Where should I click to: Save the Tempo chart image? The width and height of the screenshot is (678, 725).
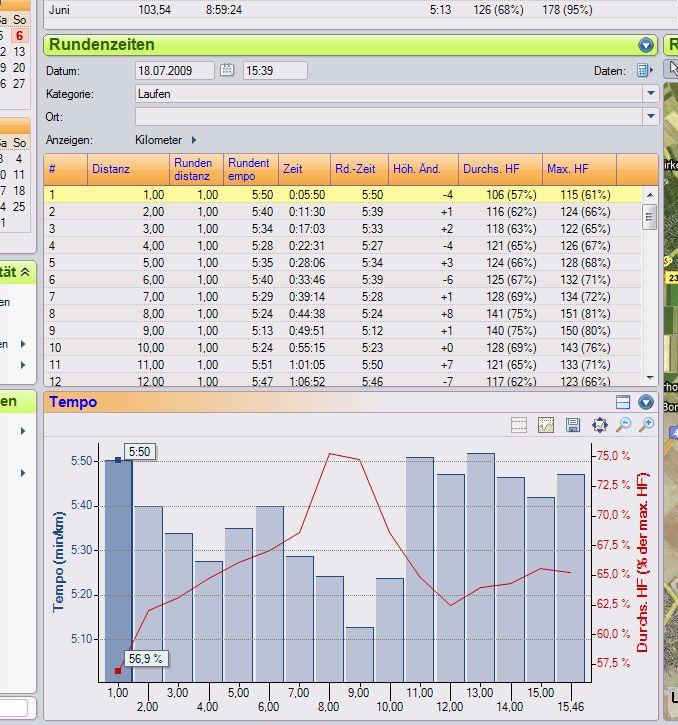[x=573, y=424]
